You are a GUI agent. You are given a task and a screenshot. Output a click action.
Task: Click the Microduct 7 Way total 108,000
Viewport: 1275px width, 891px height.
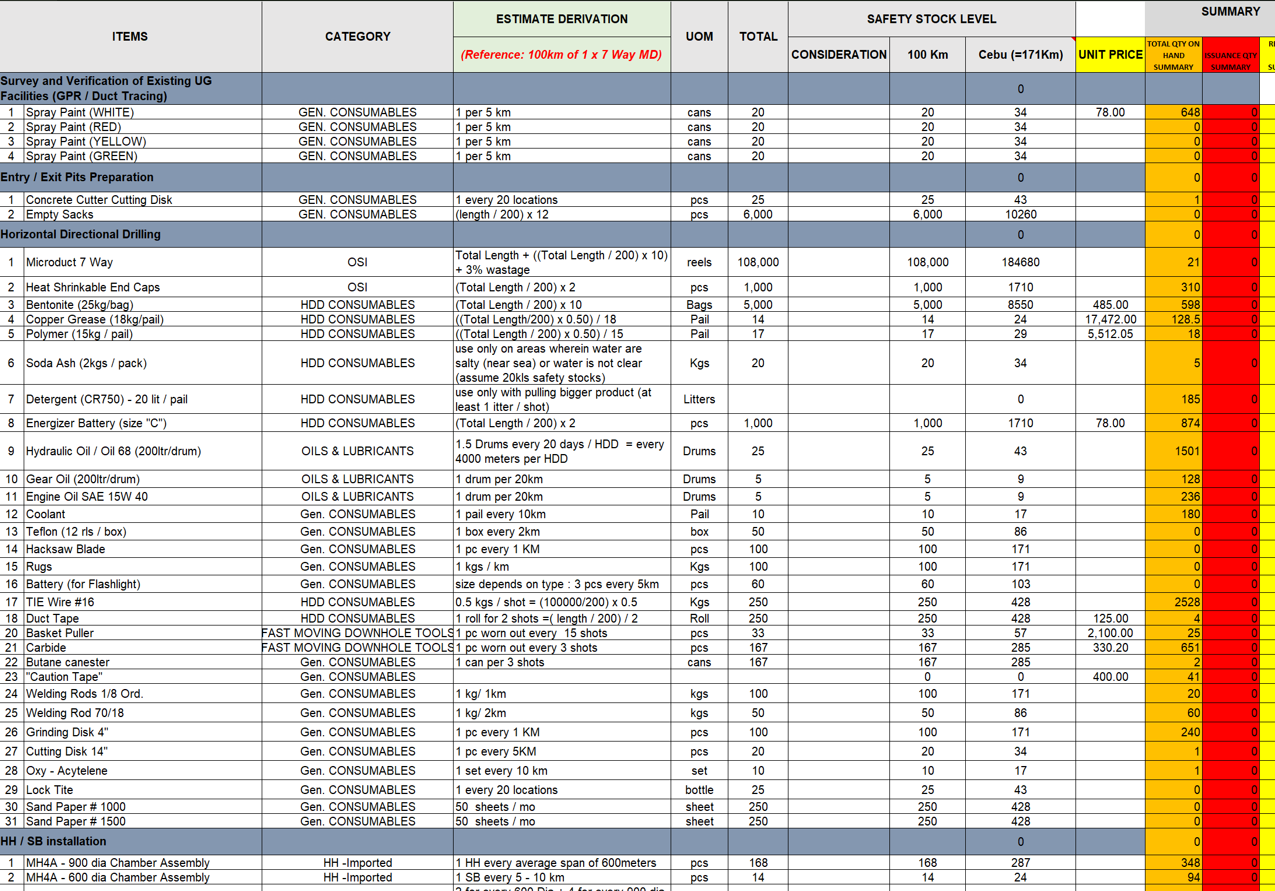tap(758, 262)
